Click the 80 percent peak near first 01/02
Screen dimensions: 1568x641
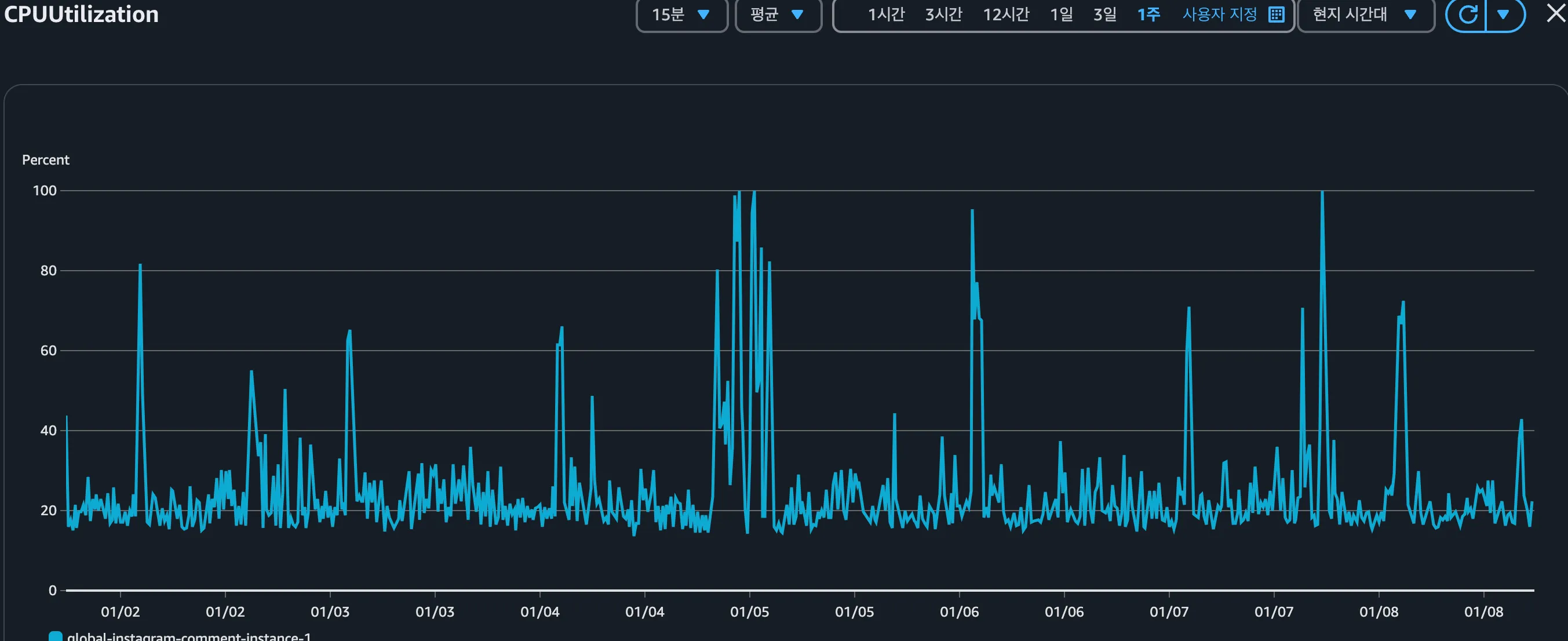click(x=140, y=266)
